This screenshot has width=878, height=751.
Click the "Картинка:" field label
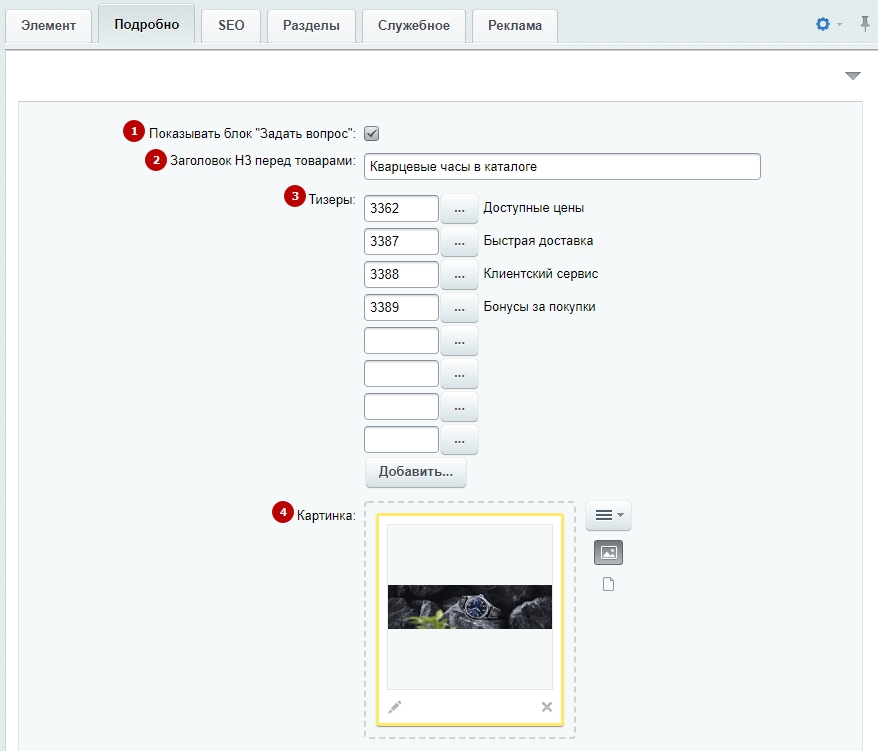[326, 515]
